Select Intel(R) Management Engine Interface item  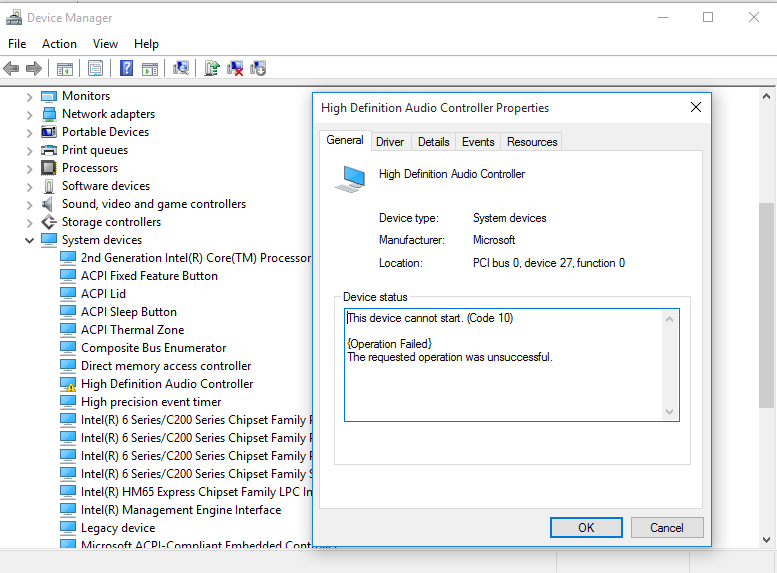tap(181, 510)
